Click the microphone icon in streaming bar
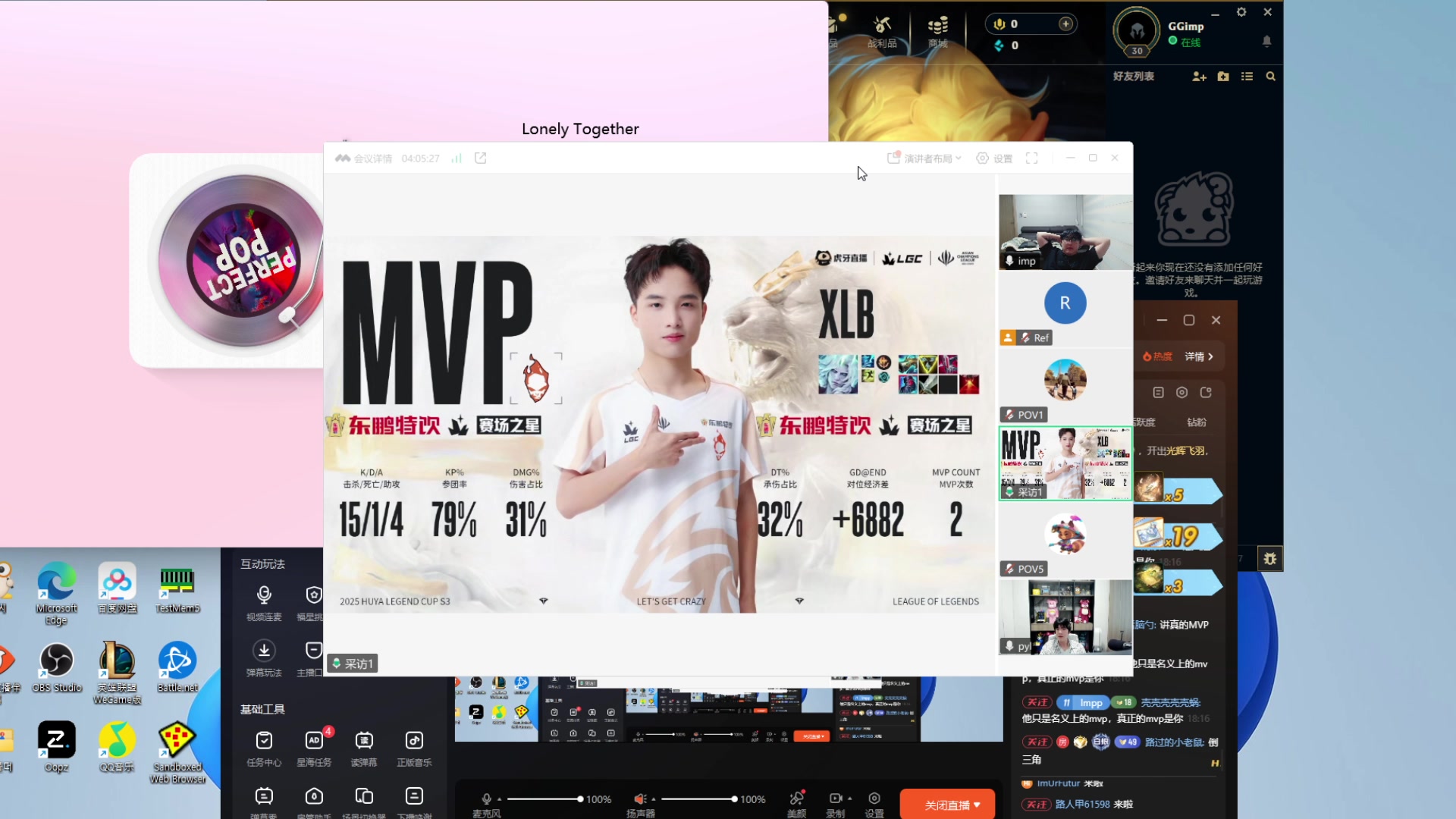Screen dimensions: 1456x819 coord(487,799)
